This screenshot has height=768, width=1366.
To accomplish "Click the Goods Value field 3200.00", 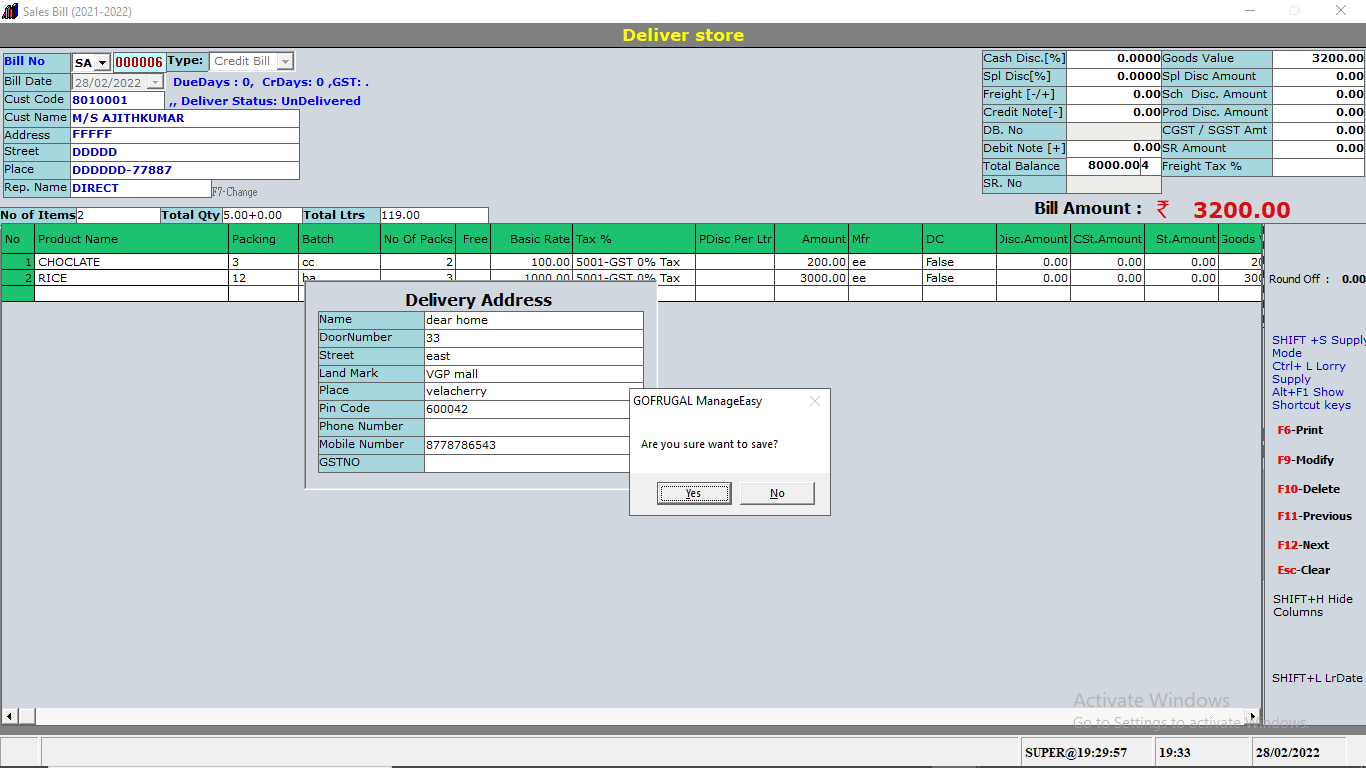I will (x=1319, y=59).
